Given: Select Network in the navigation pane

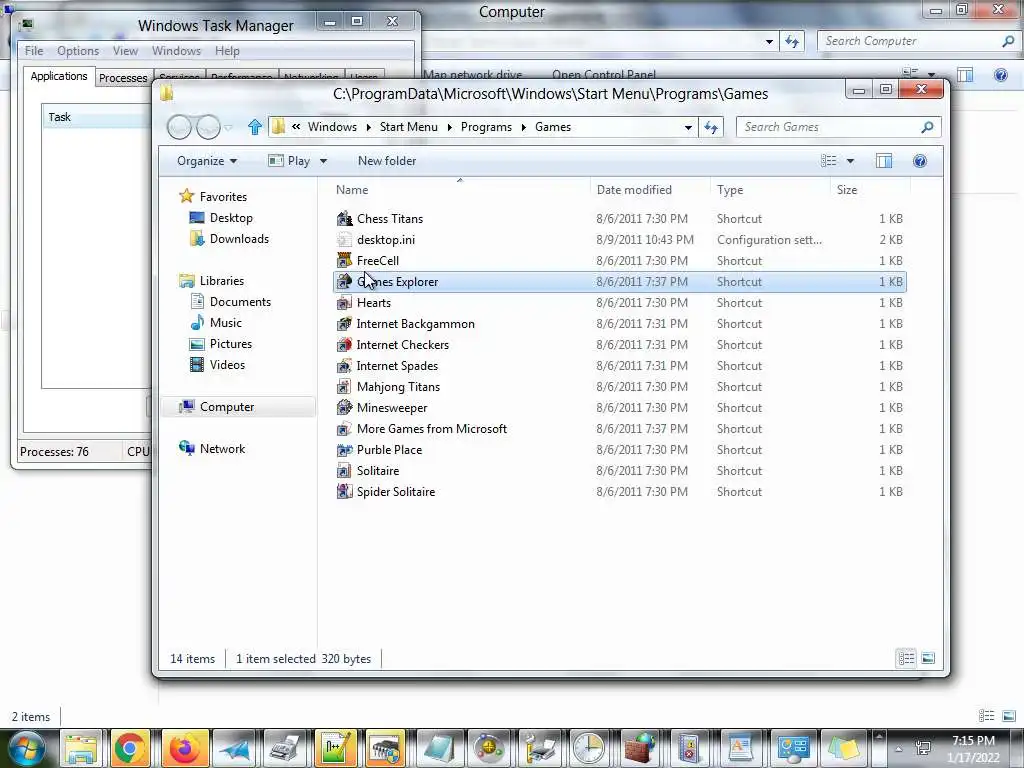Looking at the screenshot, I should point(213,449).
